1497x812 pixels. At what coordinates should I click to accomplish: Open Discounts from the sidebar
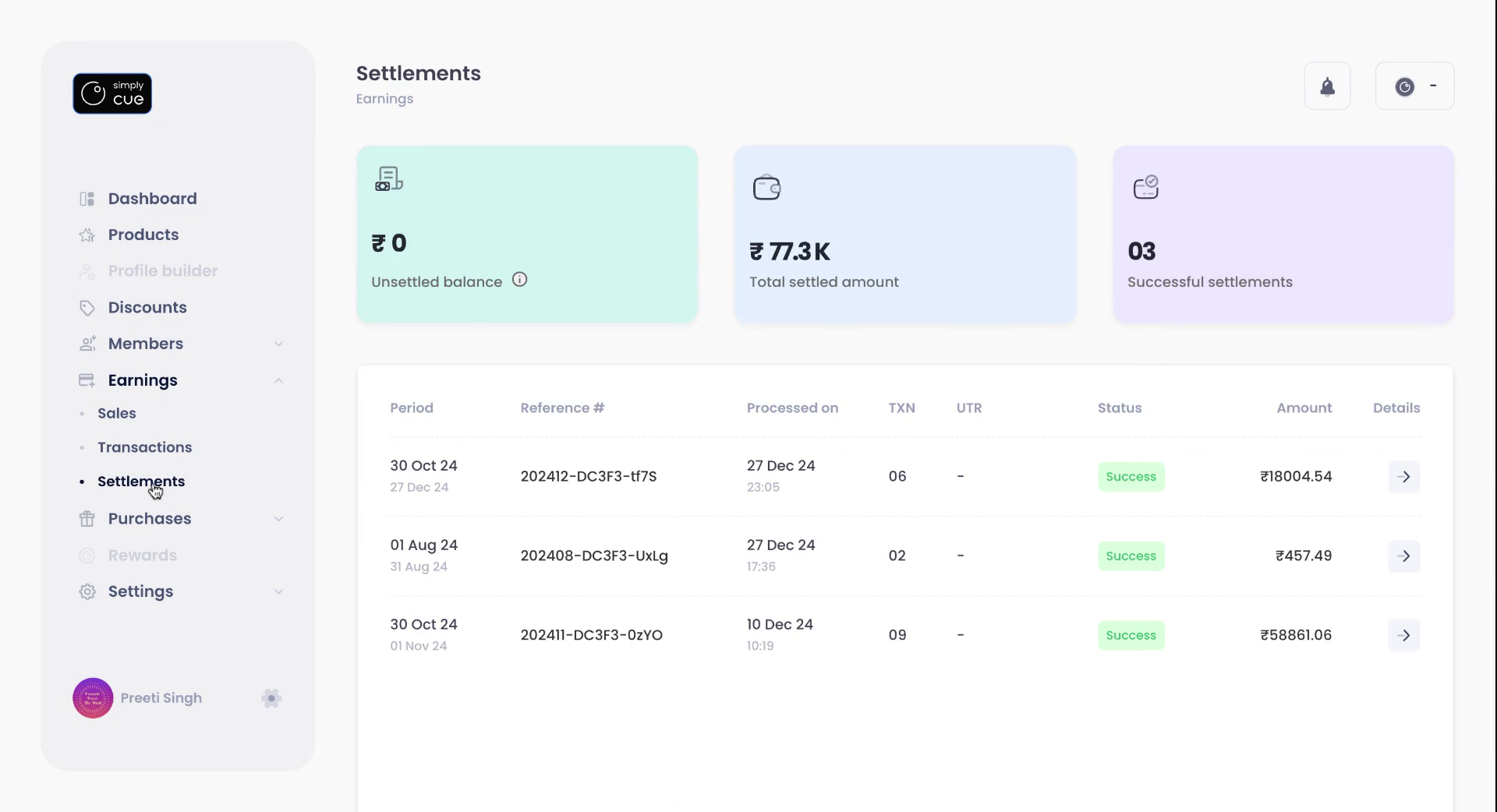[x=147, y=308]
